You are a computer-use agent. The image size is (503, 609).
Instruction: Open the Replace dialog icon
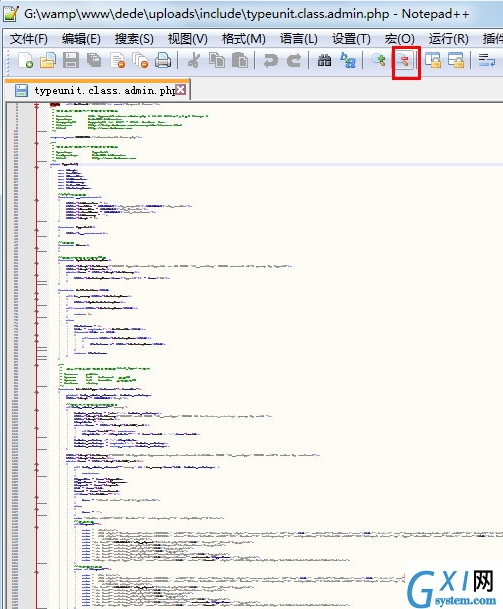(348, 61)
